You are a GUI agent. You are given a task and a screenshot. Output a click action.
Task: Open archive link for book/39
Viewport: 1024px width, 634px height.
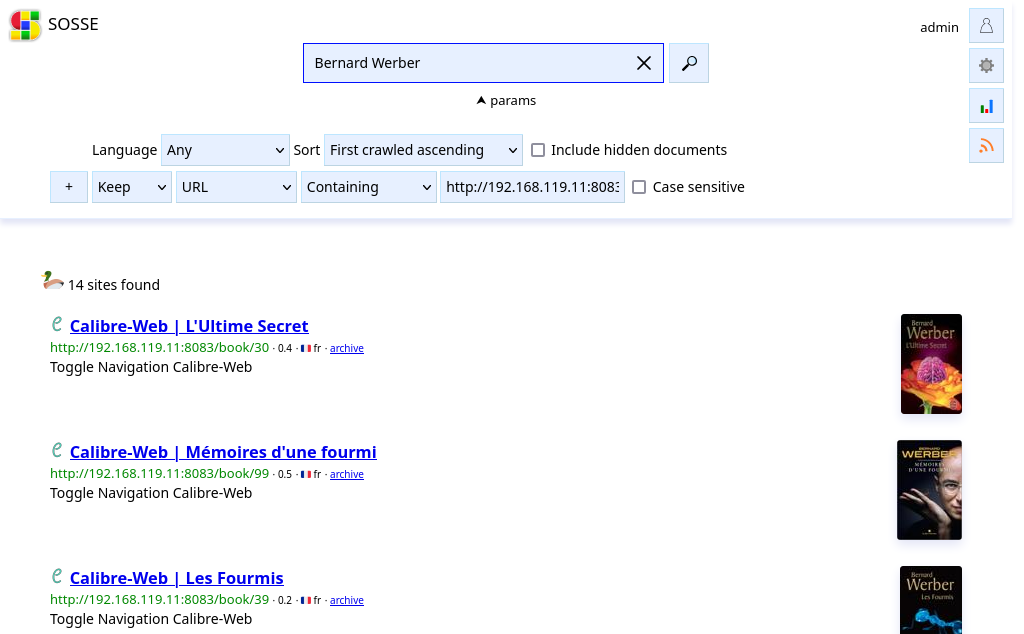pos(347,601)
